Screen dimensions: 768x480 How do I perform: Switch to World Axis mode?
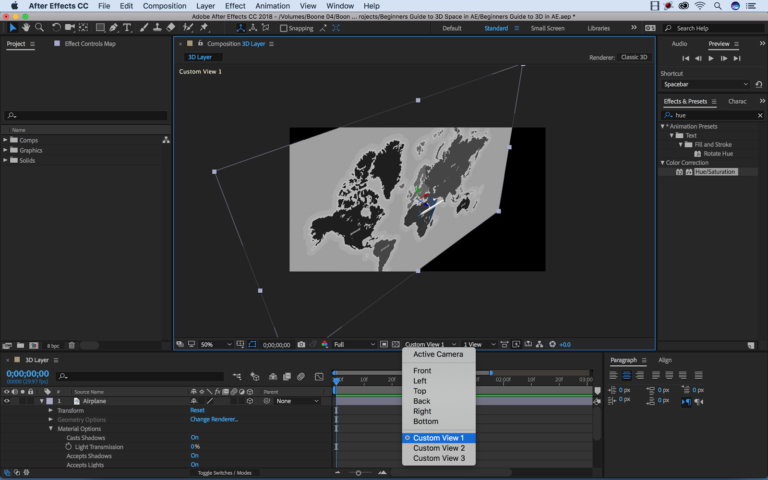(253, 28)
